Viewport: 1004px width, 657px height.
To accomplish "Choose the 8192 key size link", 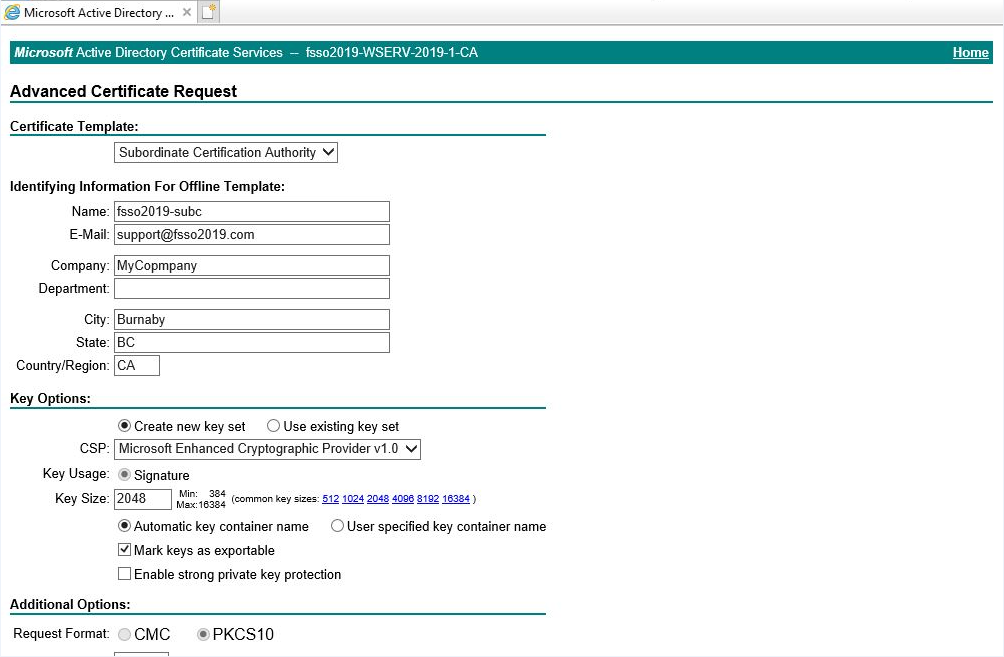I will click(428, 499).
